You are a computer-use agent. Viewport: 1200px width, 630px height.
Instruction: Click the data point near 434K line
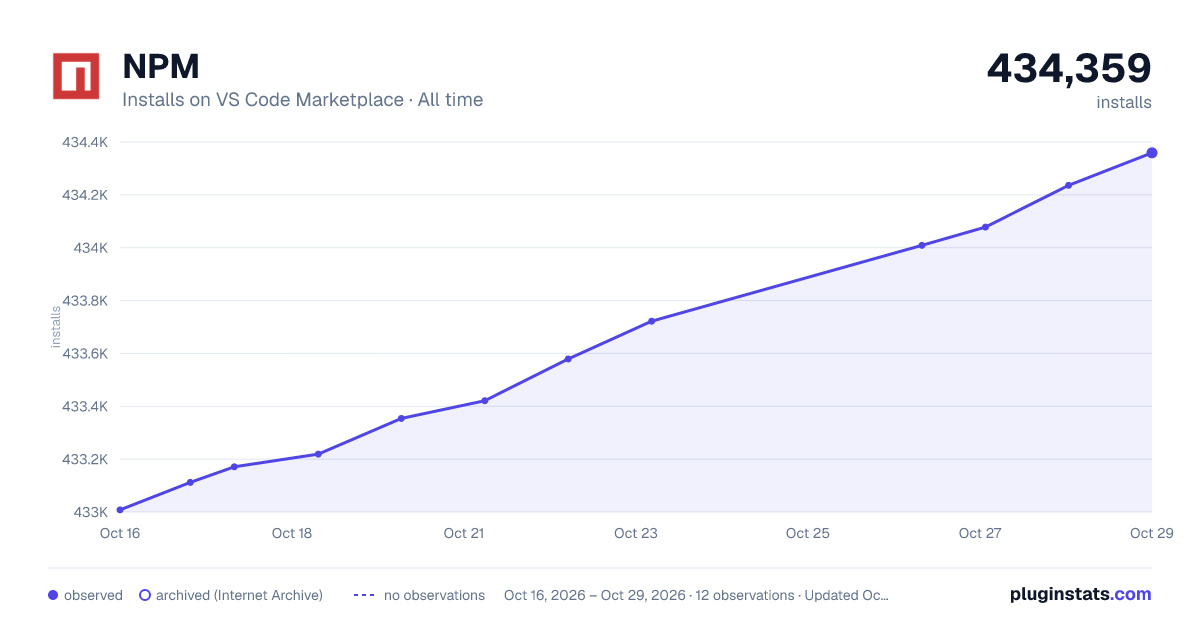(x=922, y=245)
